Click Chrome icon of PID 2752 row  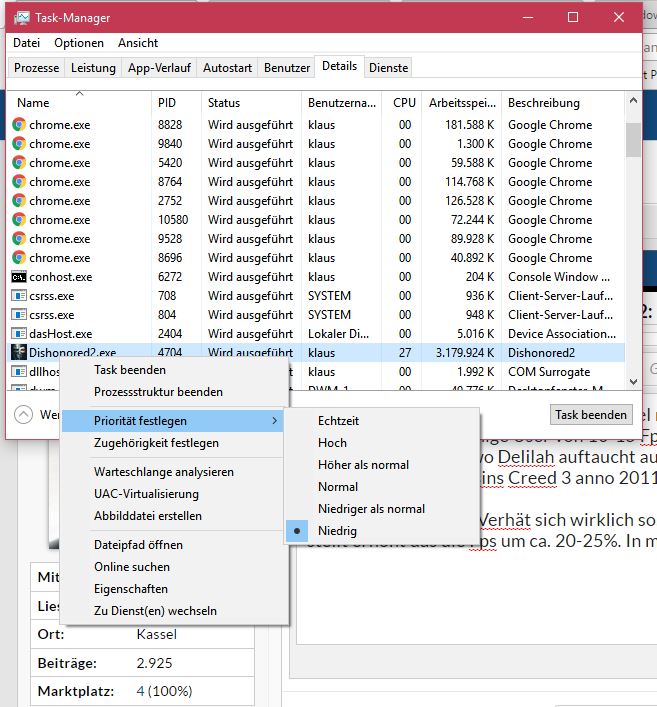click(x=19, y=201)
